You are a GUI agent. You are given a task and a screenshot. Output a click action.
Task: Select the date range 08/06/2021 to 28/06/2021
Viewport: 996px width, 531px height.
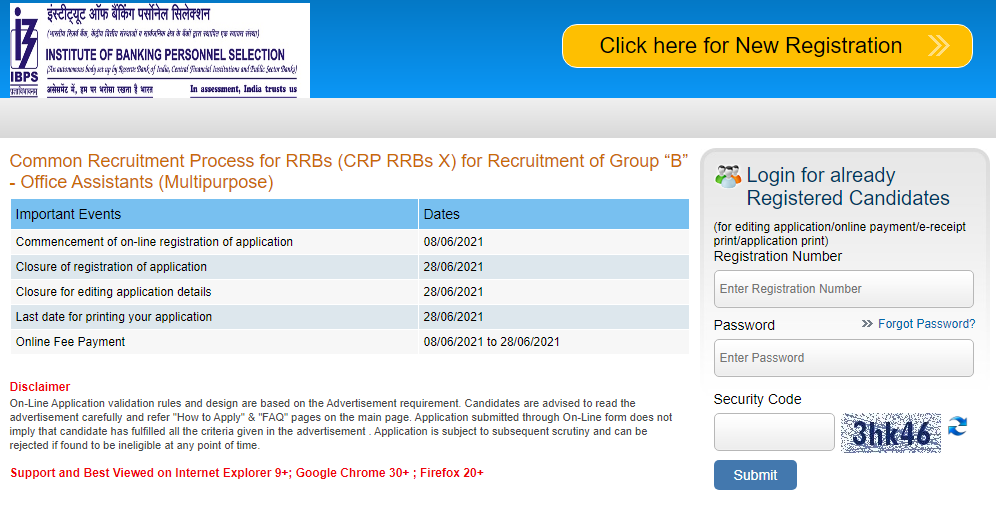tap(492, 342)
